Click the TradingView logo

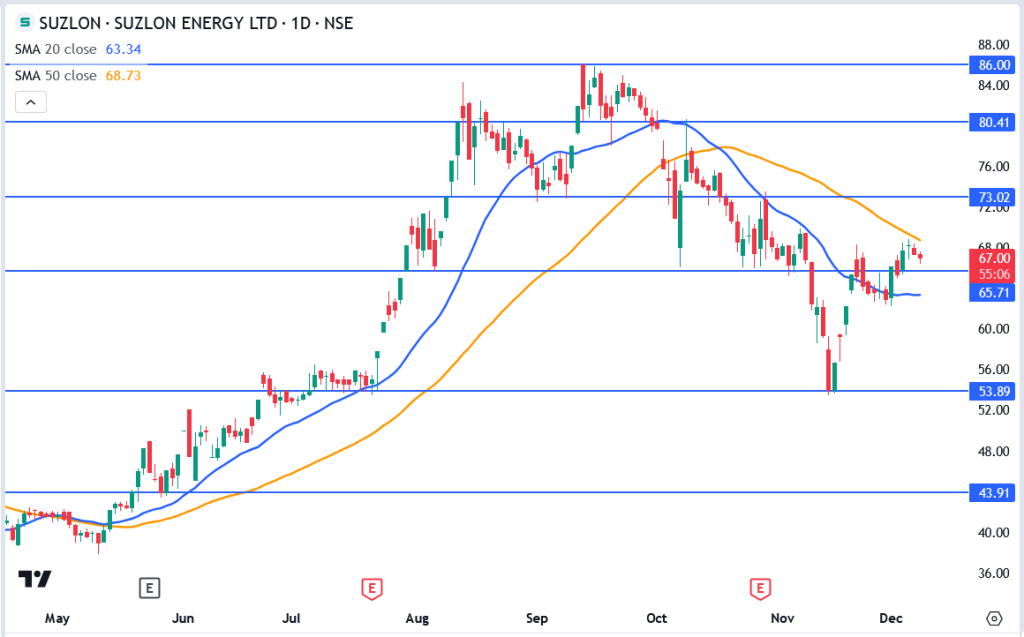coord(35,579)
